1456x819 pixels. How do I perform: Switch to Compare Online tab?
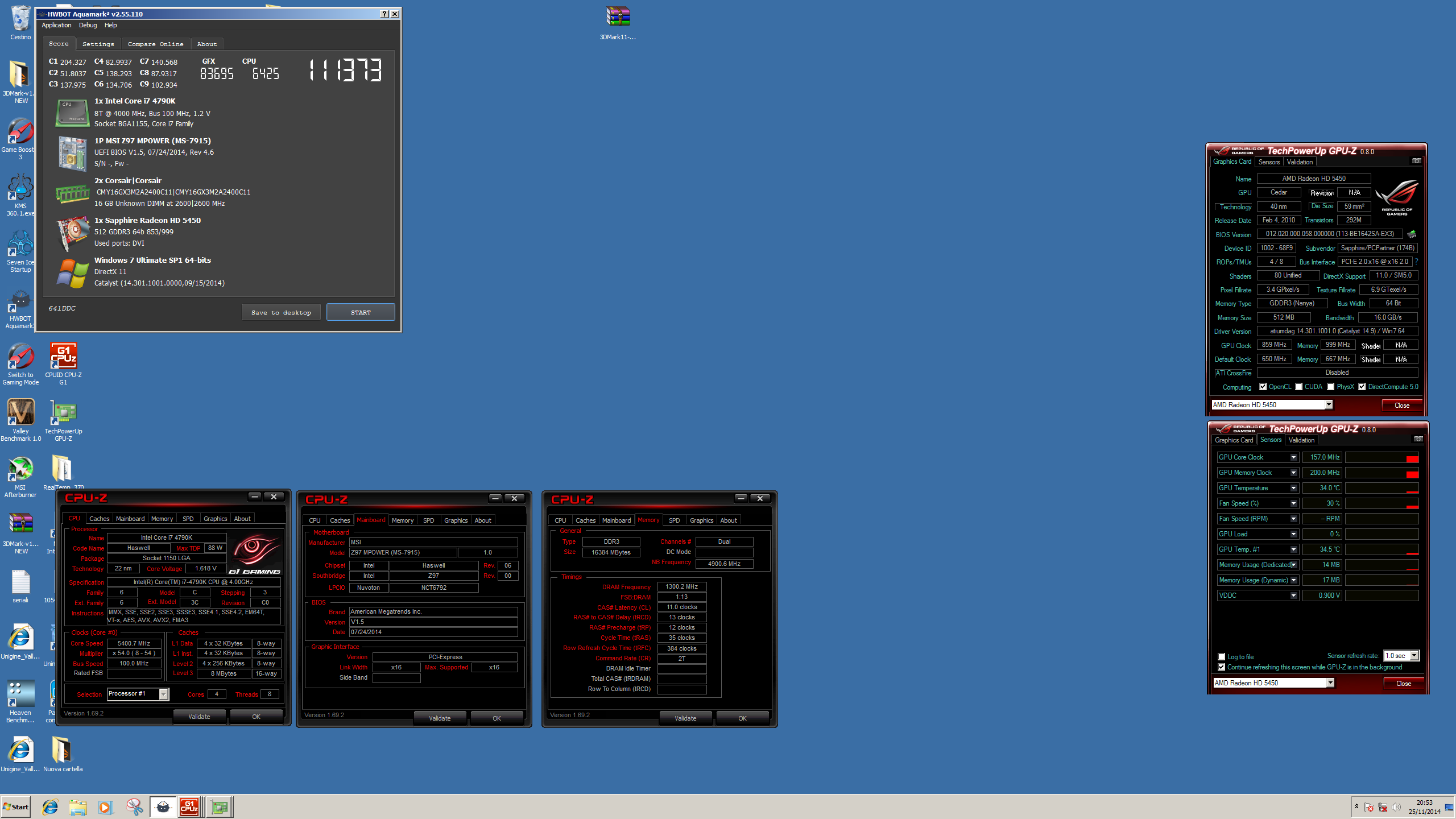click(x=155, y=44)
